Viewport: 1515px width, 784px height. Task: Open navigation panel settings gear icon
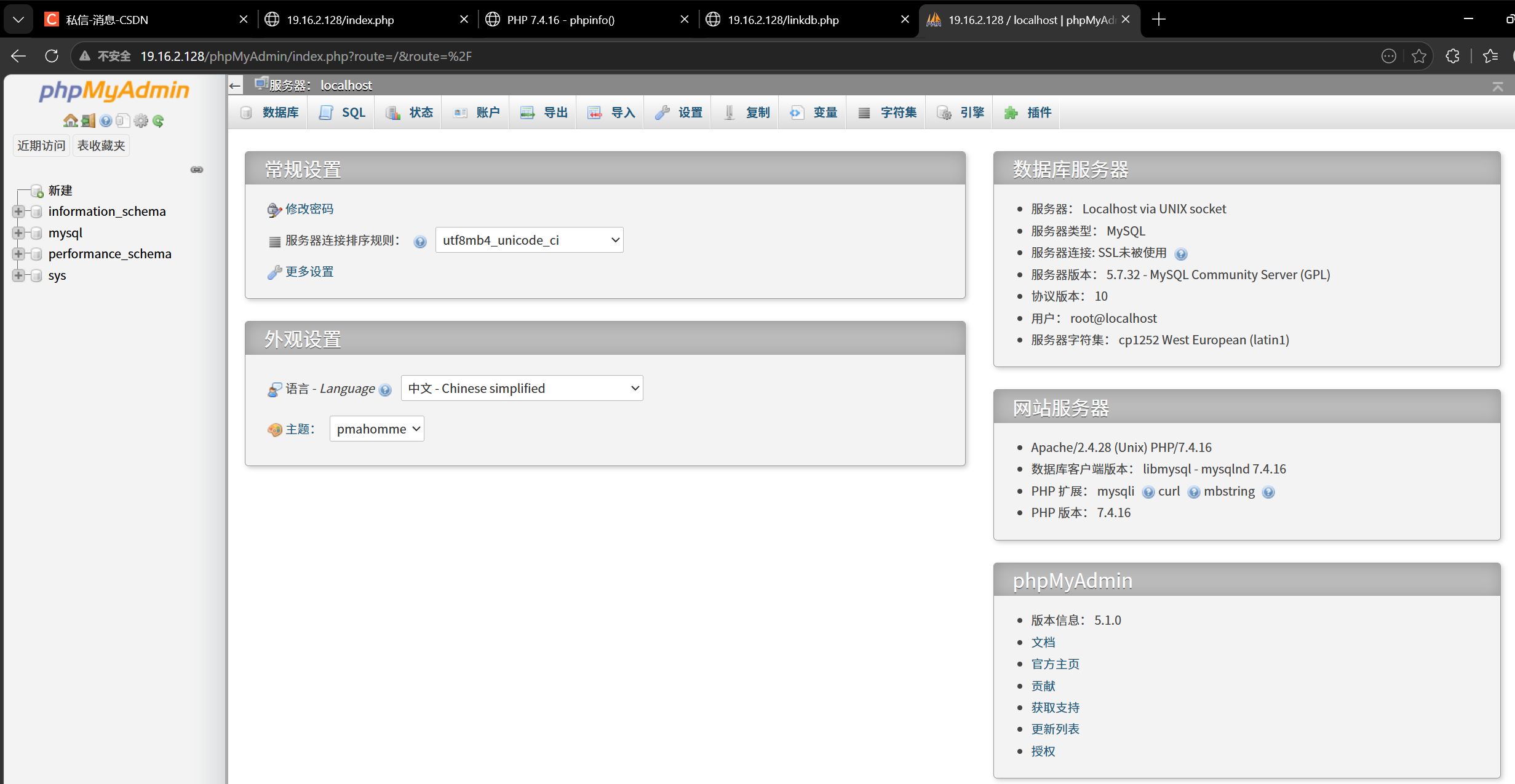pyautogui.click(x=141, y=121)
